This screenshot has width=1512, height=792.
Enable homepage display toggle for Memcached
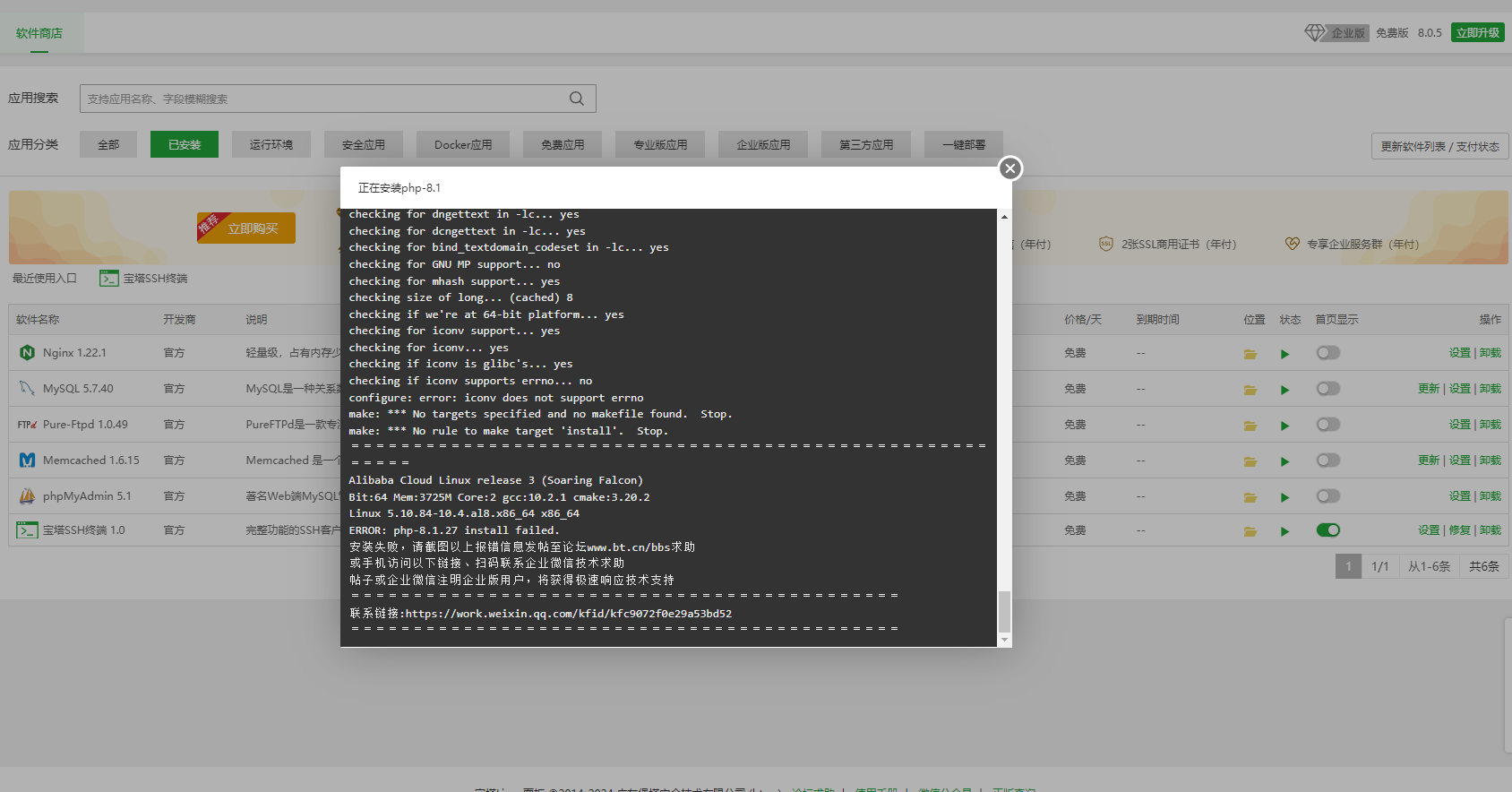coord(1328,461)
